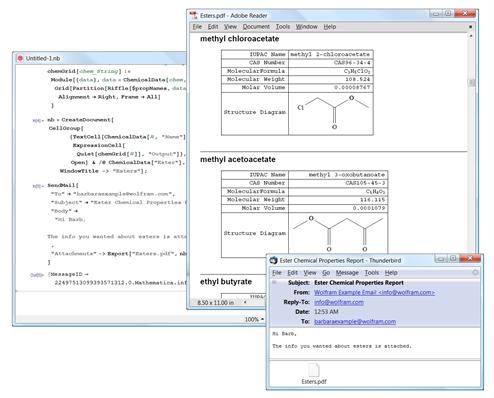494x398 pixels.
Task: Click the Thunderbird icon in the email title bar
Action: click(274, 260)
